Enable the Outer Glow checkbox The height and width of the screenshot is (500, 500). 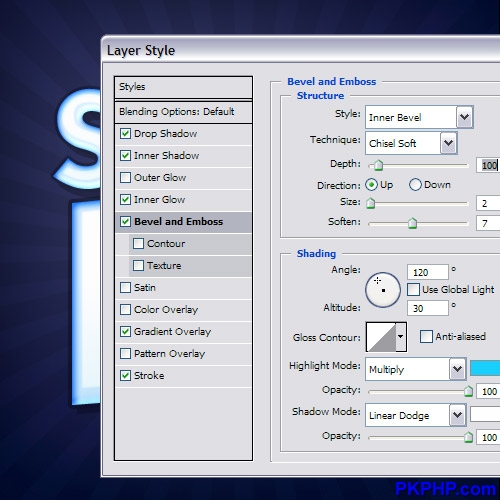tap(125, 177)
